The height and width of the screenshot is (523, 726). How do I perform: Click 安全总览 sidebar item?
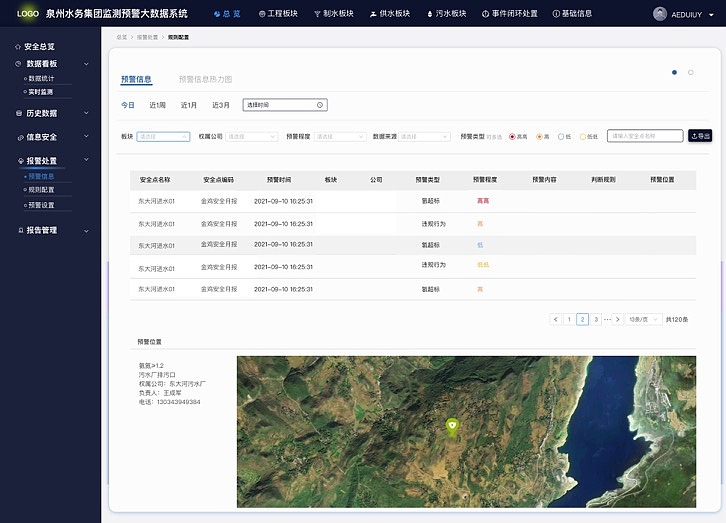click(x=39, y=47)
